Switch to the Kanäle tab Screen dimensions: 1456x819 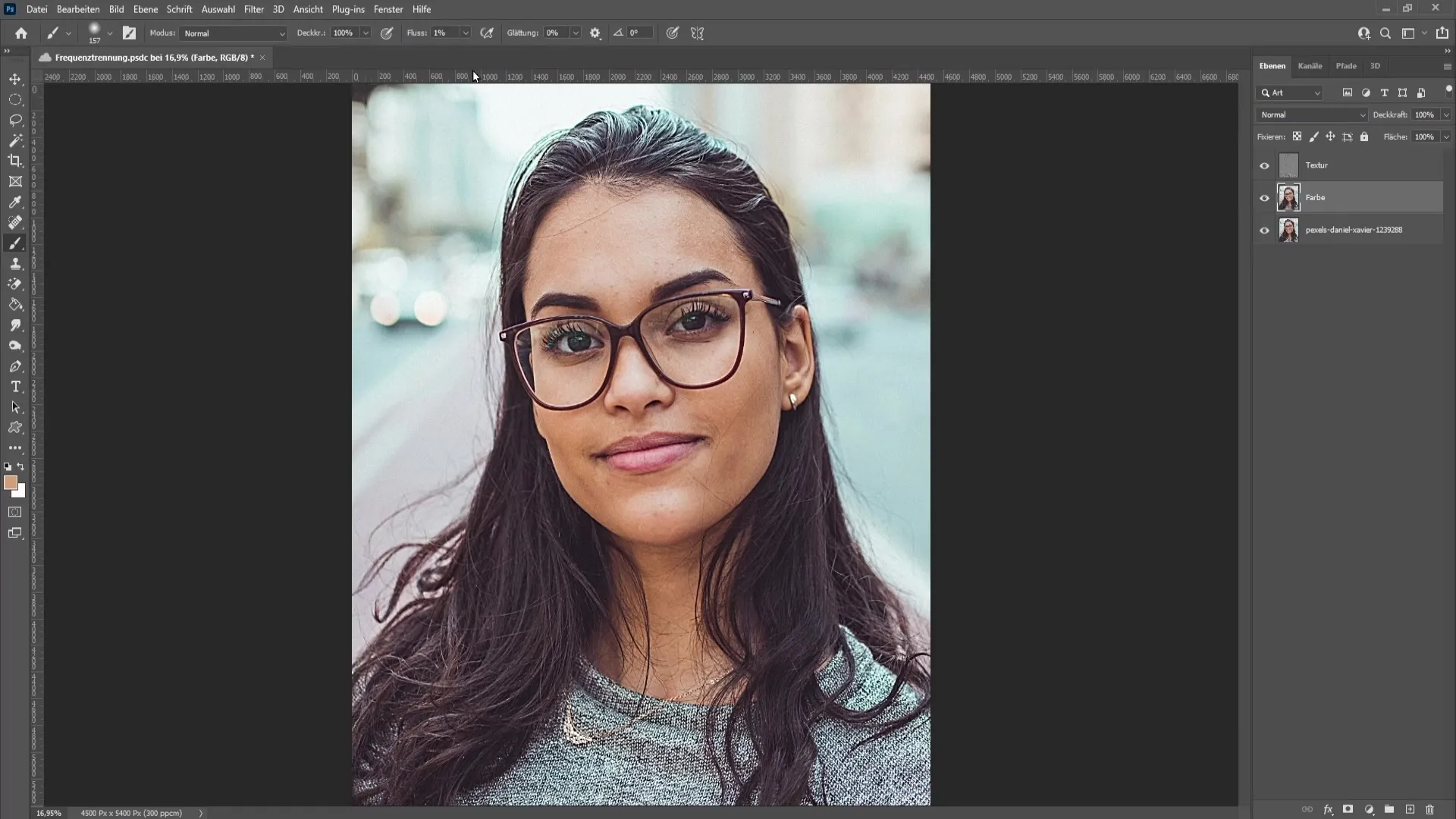1310,66
